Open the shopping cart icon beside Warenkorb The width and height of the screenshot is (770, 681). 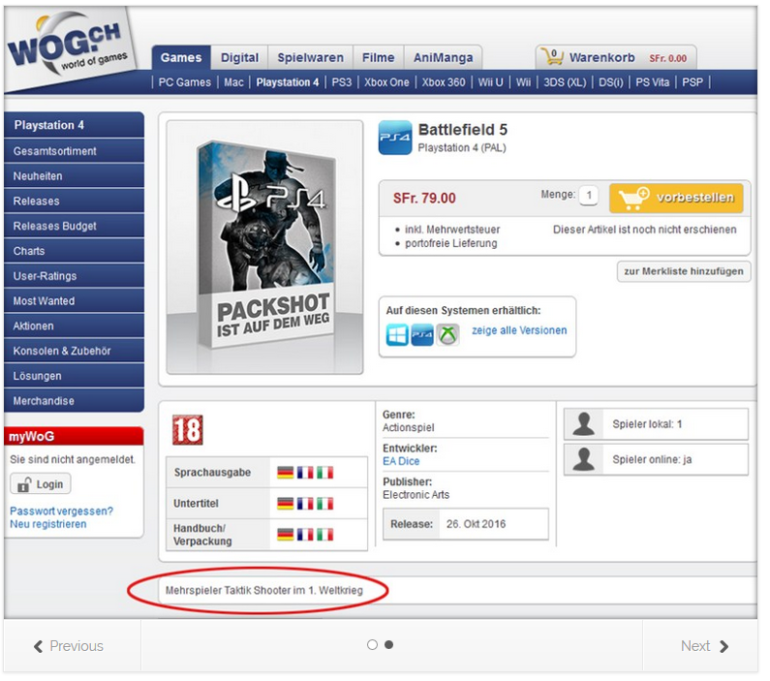(x=553, y=57)
